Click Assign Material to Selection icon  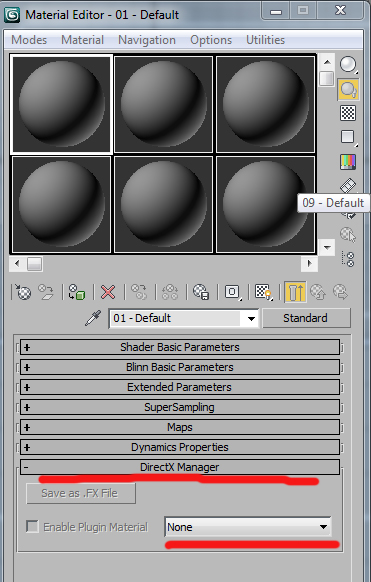[77, 292]
